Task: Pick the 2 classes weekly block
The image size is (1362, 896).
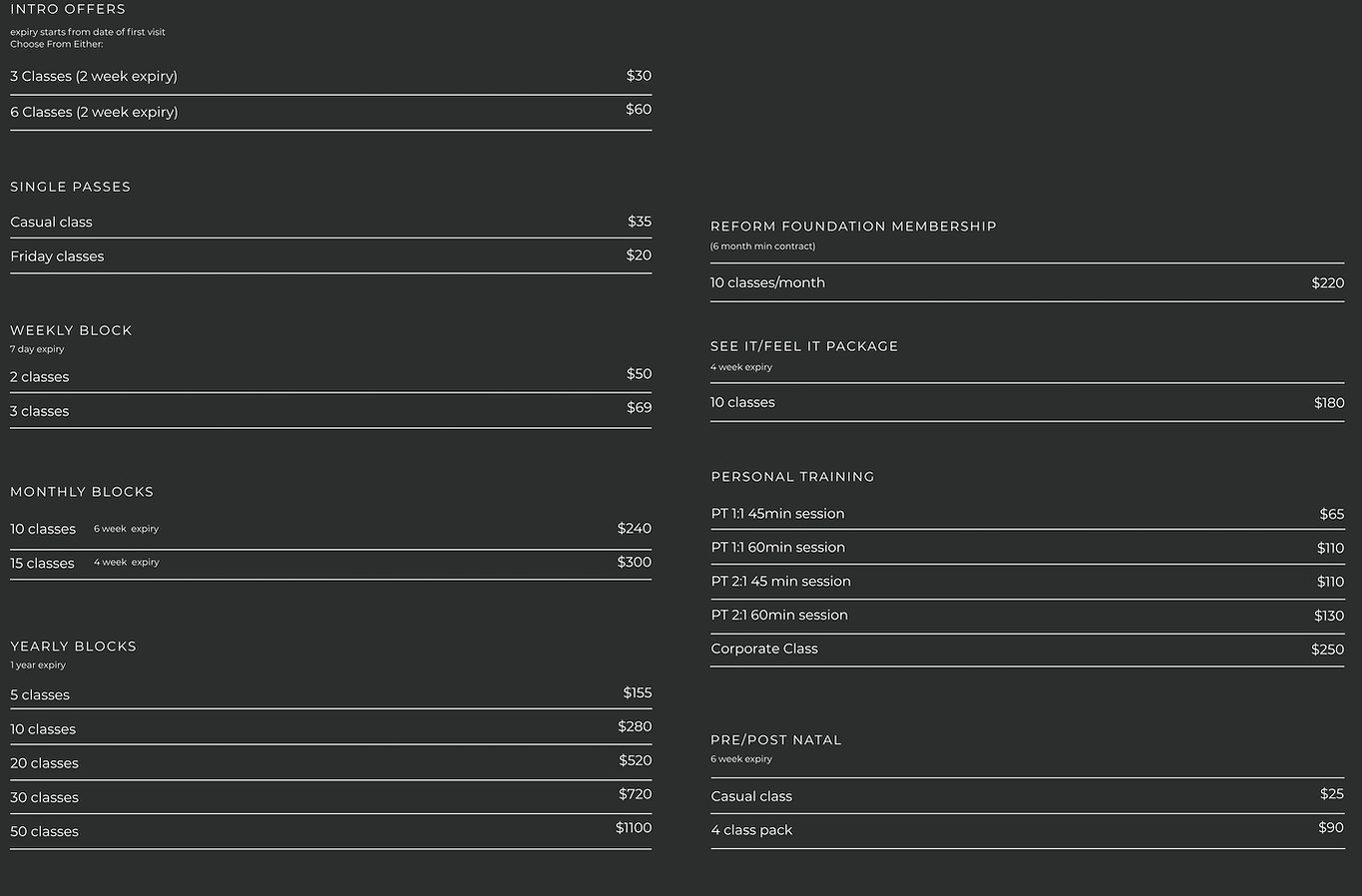Action: [330, 375]
